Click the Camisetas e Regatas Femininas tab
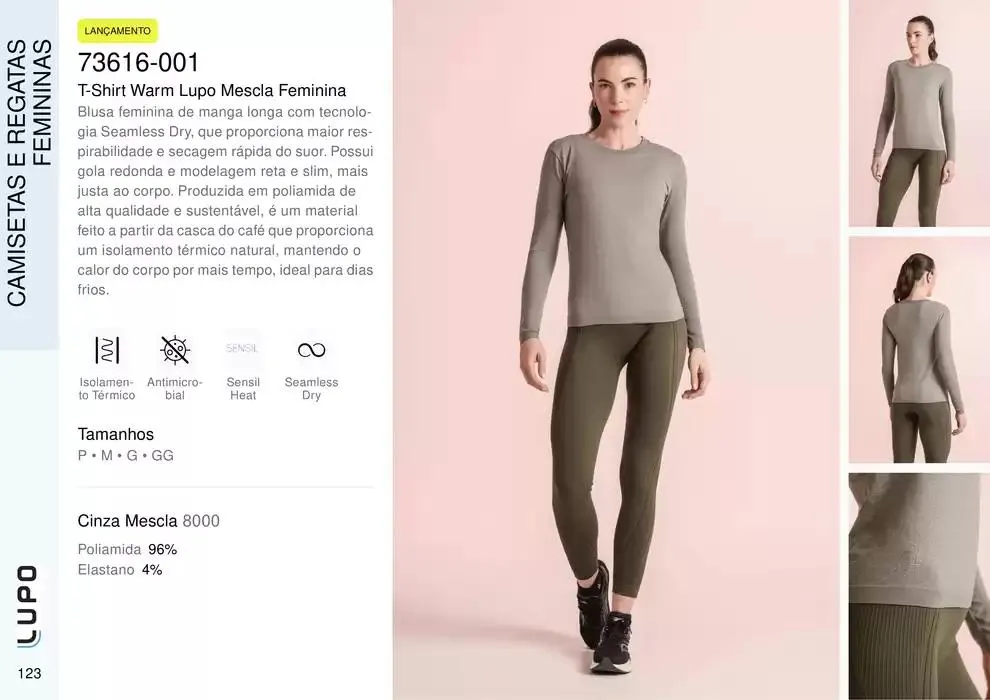990x700 pixels. [29, 174]
